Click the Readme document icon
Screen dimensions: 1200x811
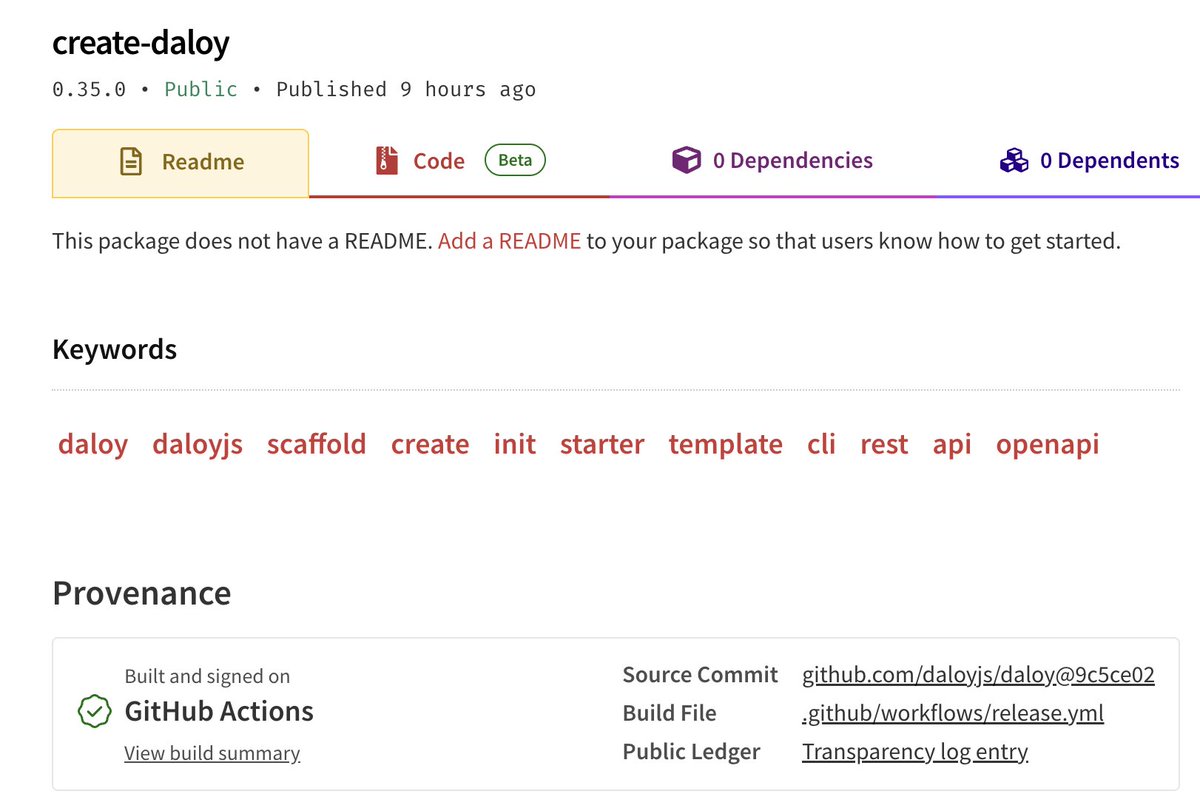point(131,162)
